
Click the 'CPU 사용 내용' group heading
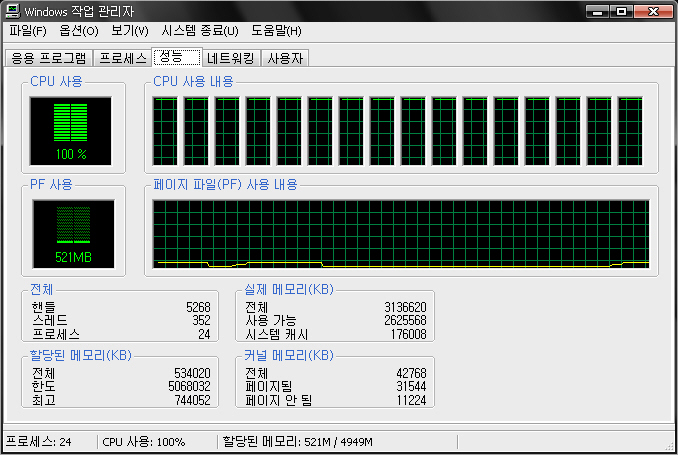point(193,81)
